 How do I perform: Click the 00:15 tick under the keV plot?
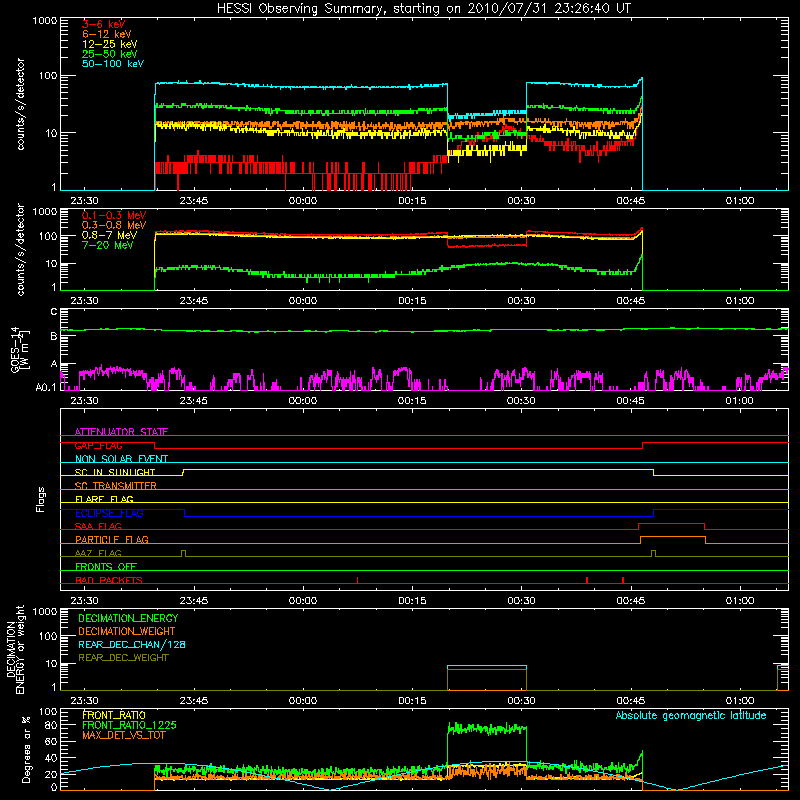412,201
